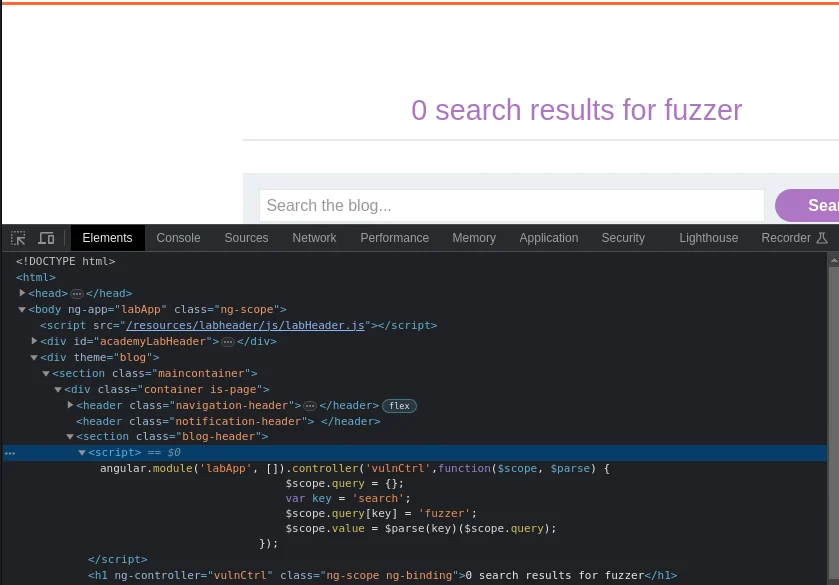This screenshot has height=585, width=839.
Task: Open the Lighthouse tab
Action: [x=708, y=238]
